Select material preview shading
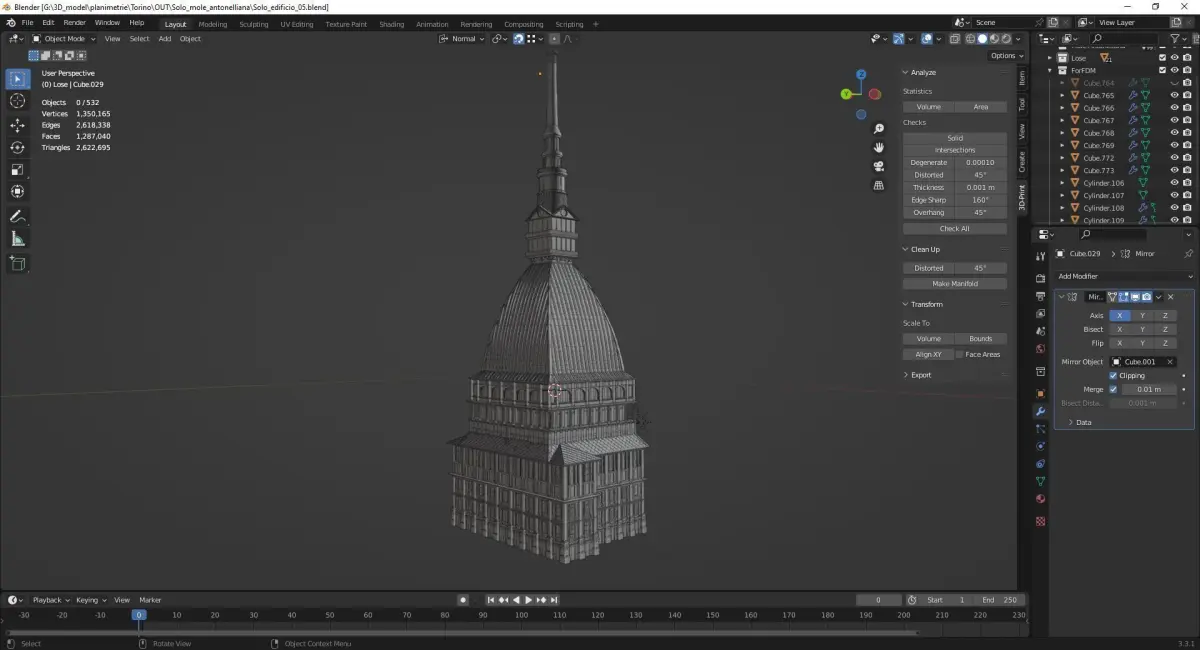Image resolution: width=1200 pixels, height=650 pixels. pyautogui.click(x=993, y=39)
